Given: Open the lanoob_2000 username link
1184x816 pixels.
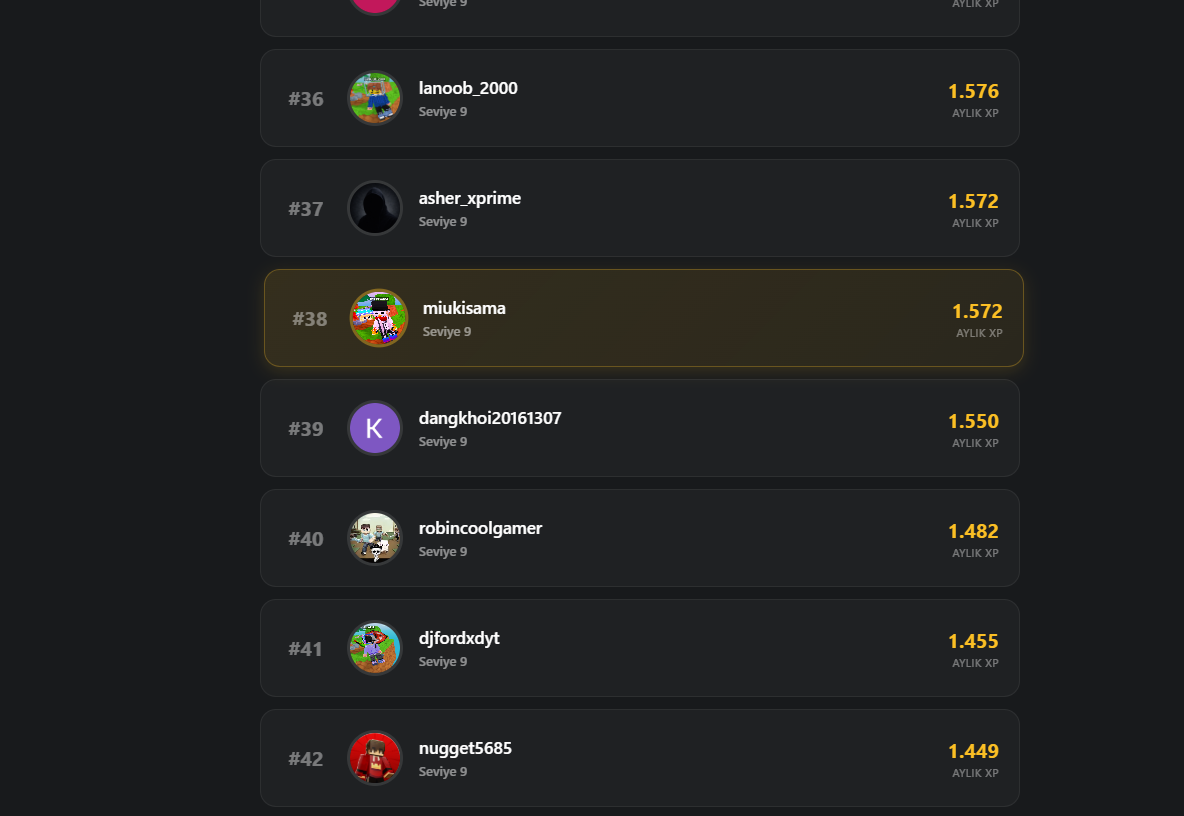Looking at the screenshot, I should click(468, 88).
